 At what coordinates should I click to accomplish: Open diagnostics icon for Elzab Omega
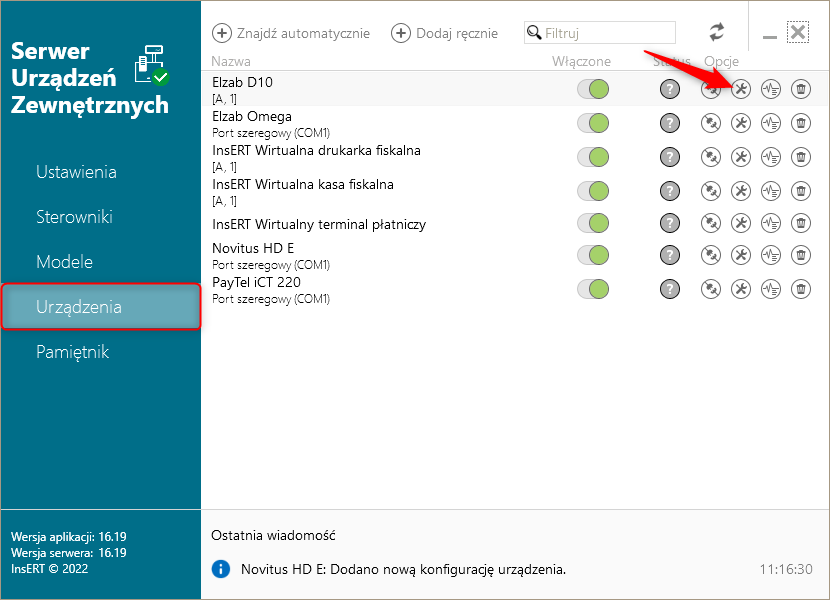[x=771, y=123]
